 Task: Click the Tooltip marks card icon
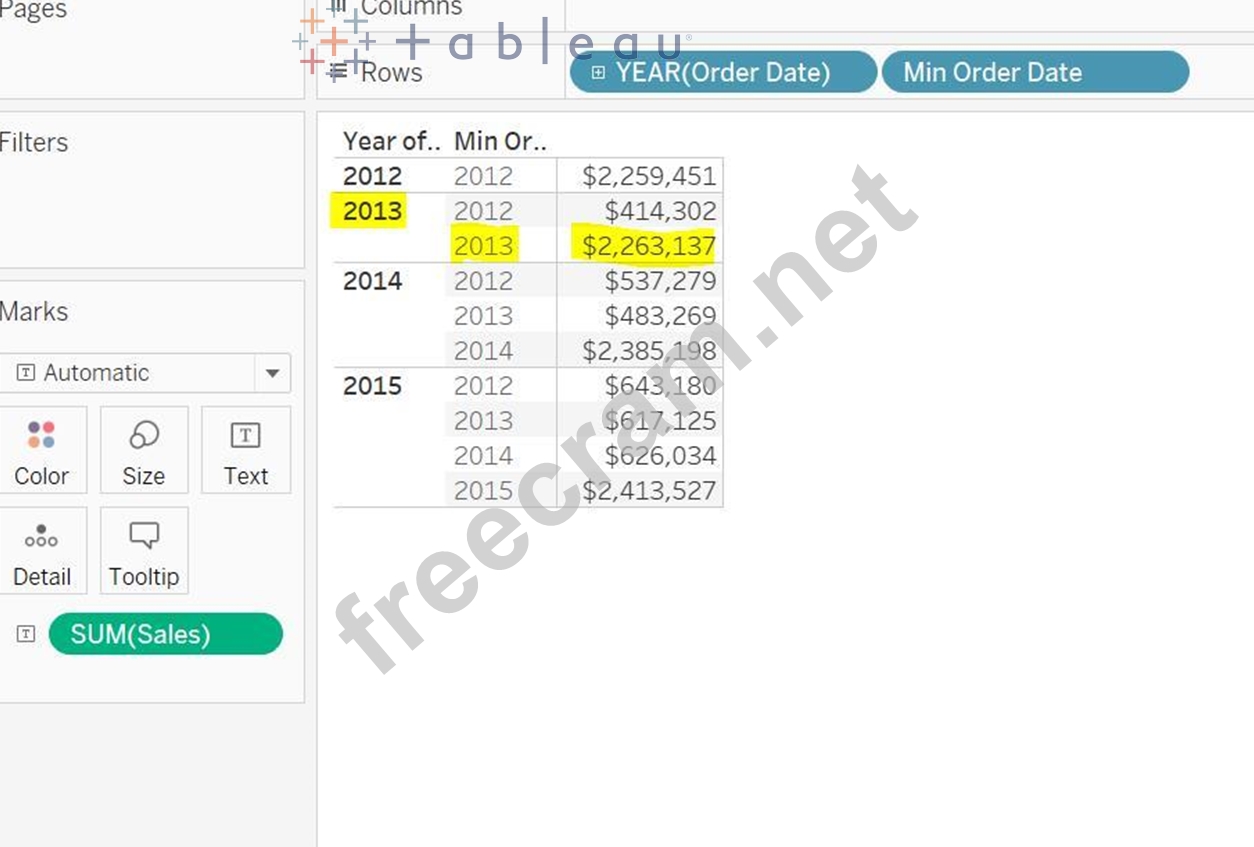click(x=144, y=536)
